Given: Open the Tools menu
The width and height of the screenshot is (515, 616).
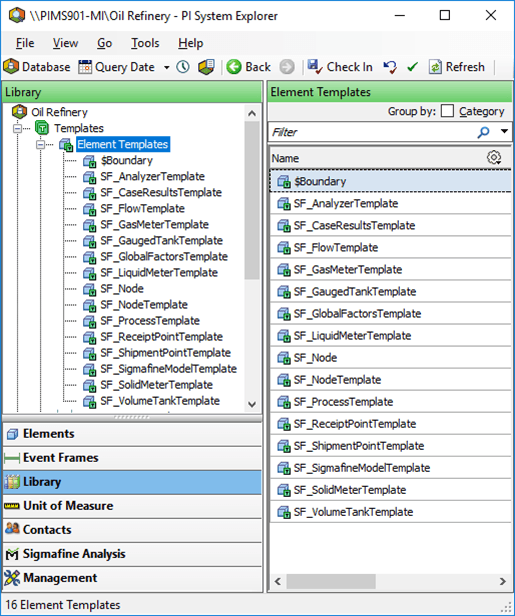Looking at the screenshot, I should pos(145,43).
